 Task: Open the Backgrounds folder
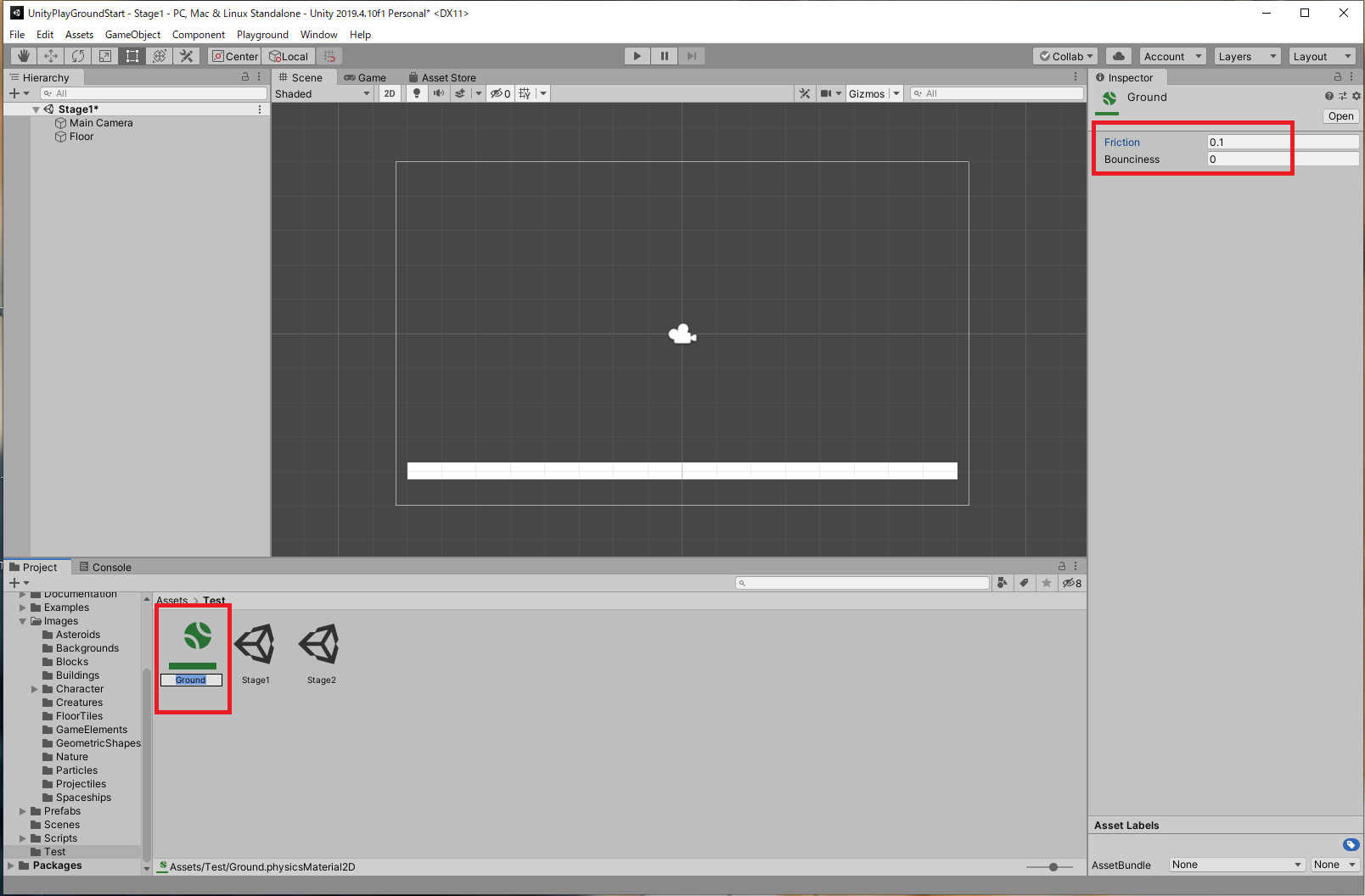[87, 648]
